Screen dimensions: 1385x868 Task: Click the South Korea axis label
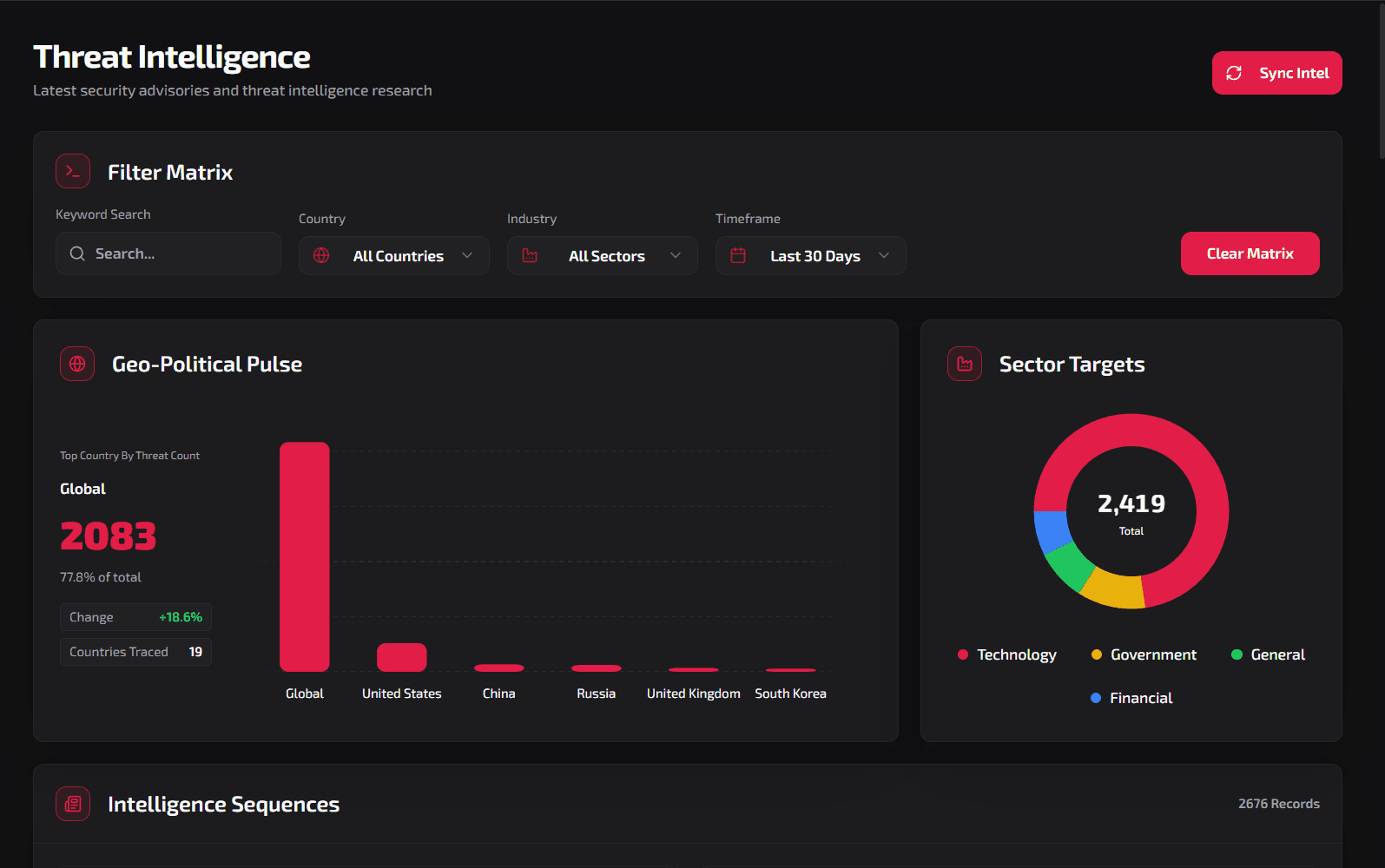(791, 694)
